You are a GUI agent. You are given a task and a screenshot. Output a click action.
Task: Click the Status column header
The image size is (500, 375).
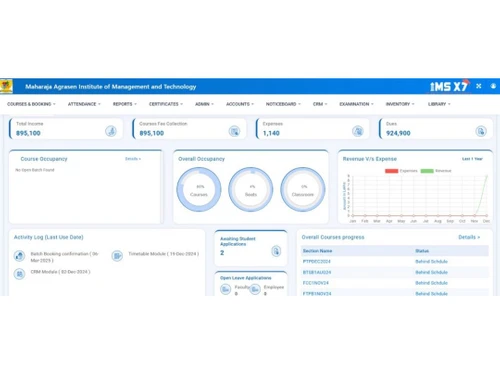click(422, 251)
